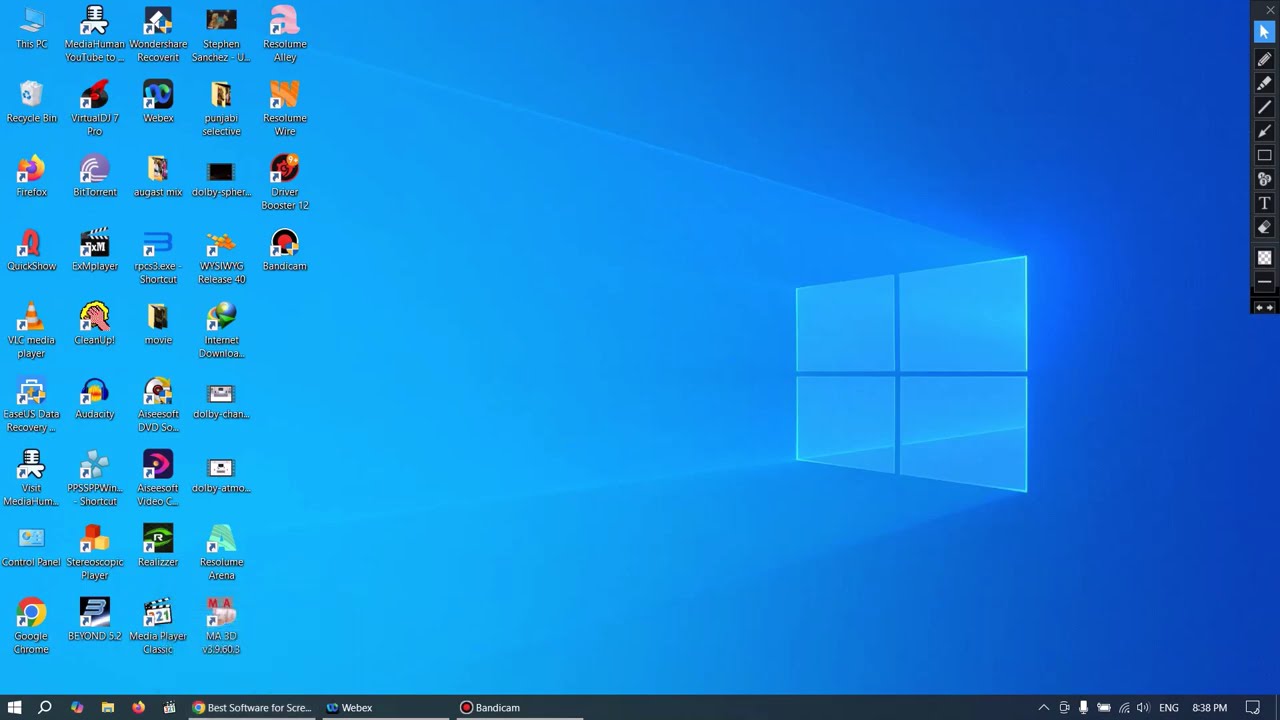1280x720 pixels.
Task: Select the BitTorrent desktop shortcut
Action: [95, 176]
